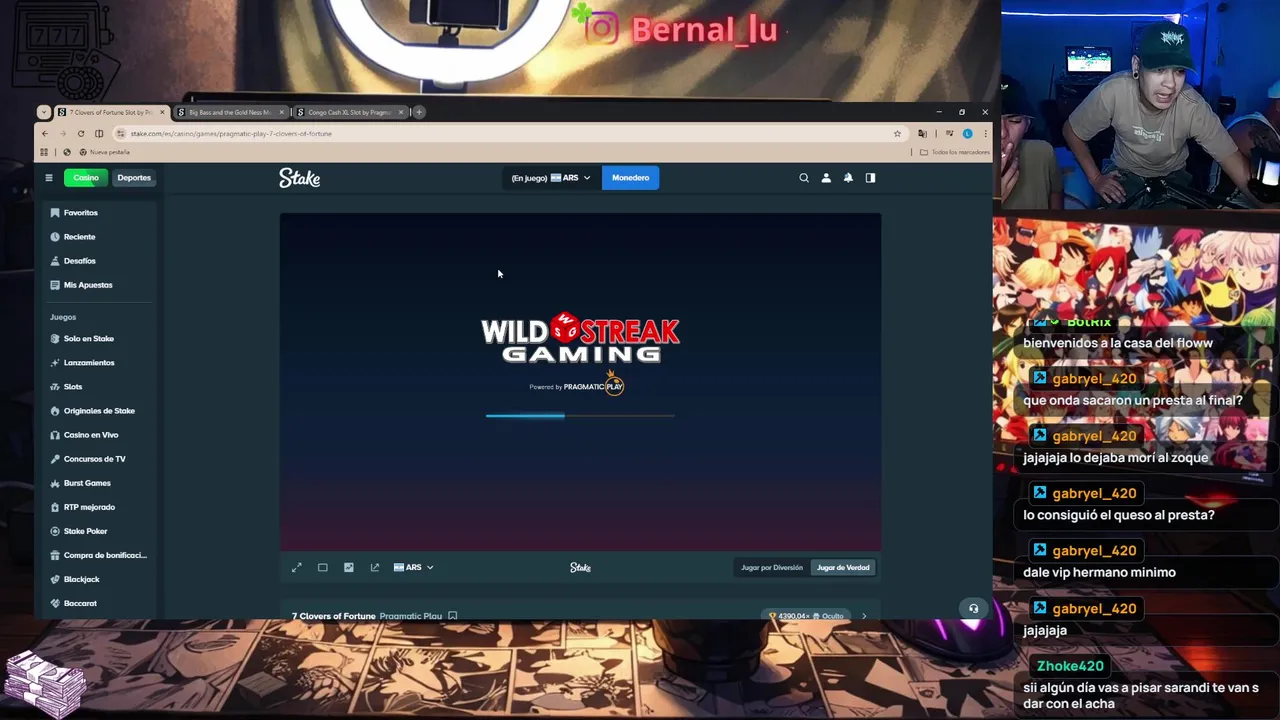This screenshot has width=1280, height=720.
Task: Open Nueva pestaña bookmark
Action: click(103, 152)
